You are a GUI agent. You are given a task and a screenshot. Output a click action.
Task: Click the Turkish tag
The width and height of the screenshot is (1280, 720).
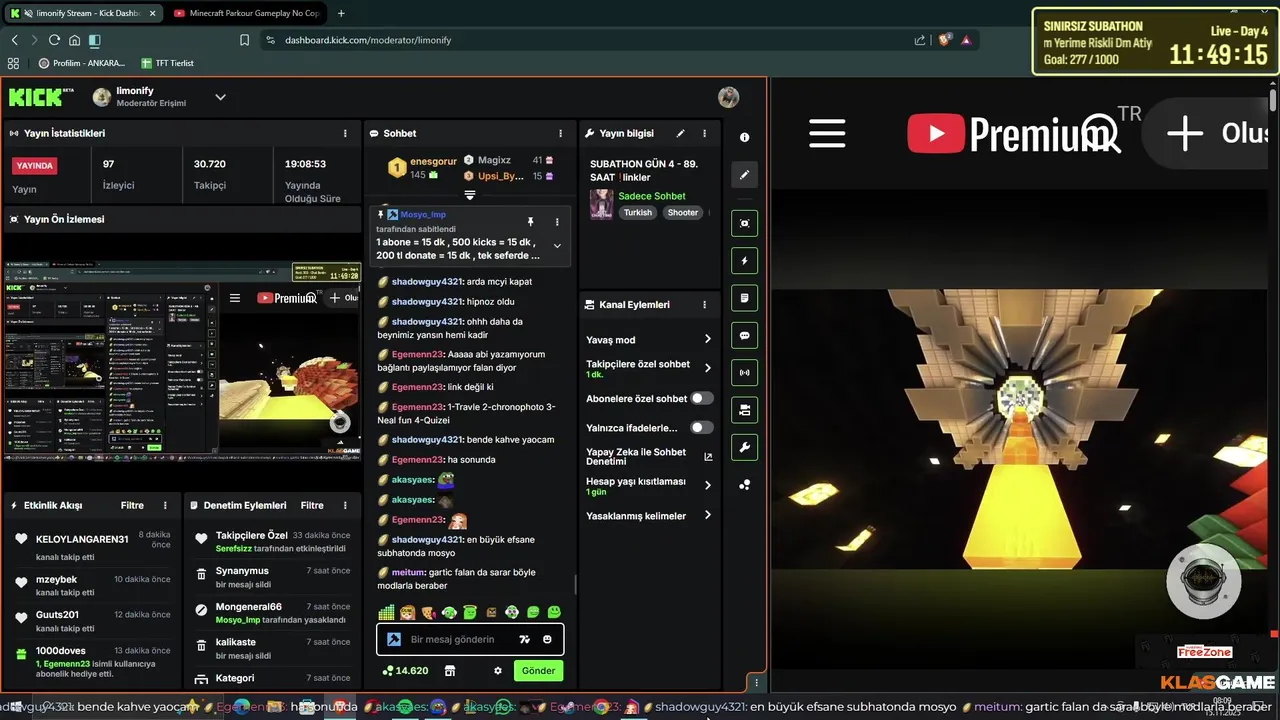[638, 213]
